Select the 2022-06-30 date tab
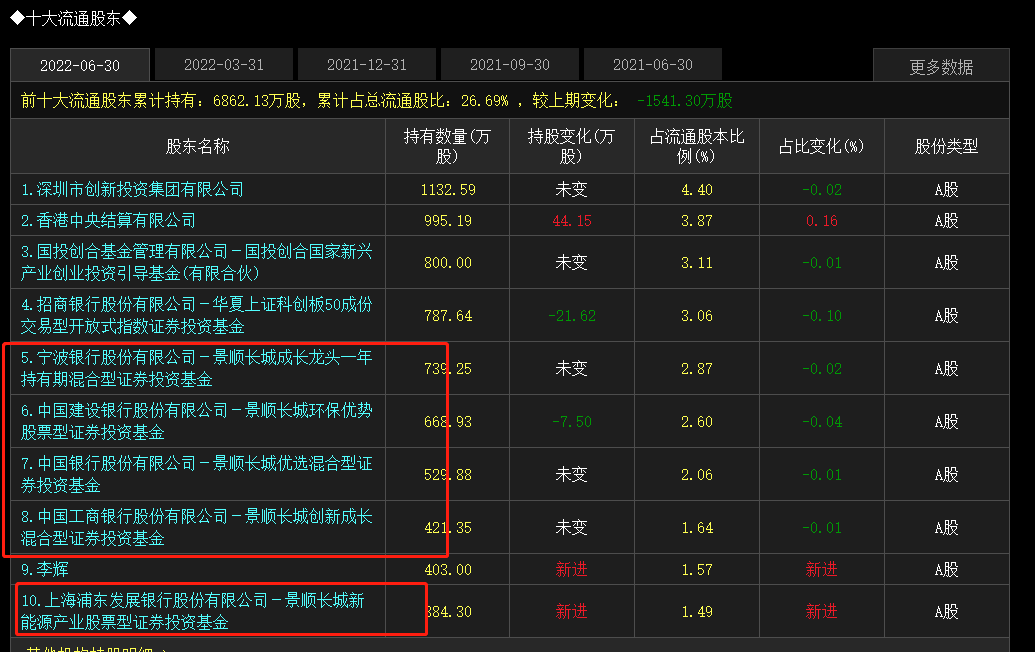This screenshot has width=1035, height=652. [x=80, y=65]
